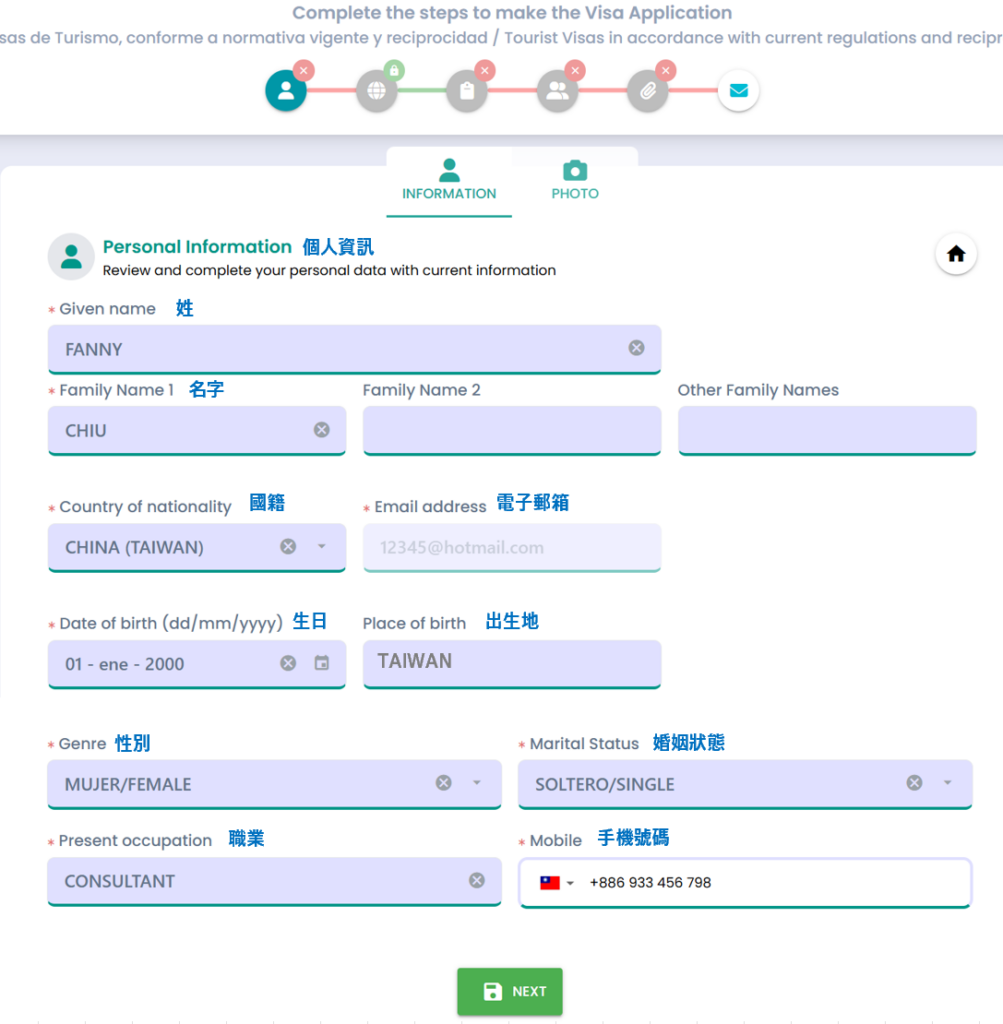
Task: Click the person step icon in progress bar
Action: (286, 91)
